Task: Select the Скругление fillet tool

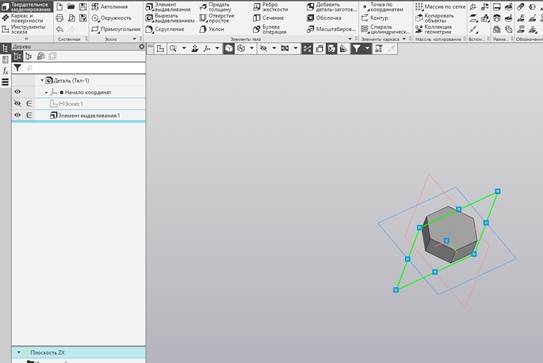Action: pos(165,29)
